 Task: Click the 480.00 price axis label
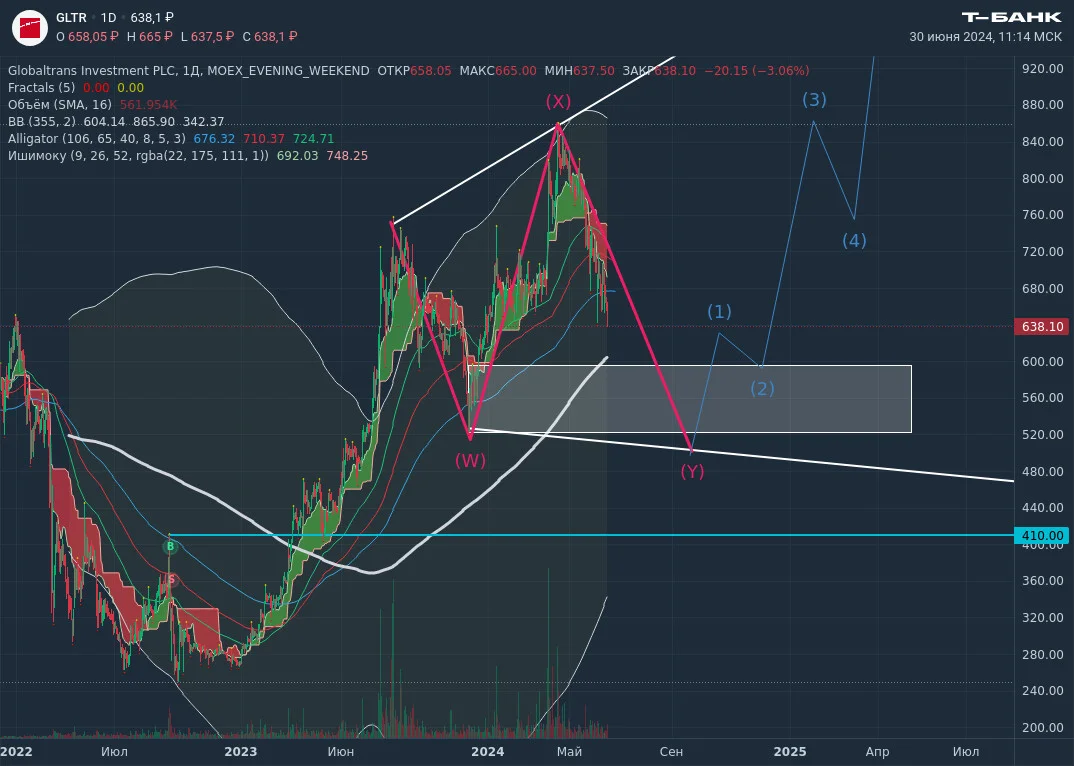click(x=1042, y=471)
